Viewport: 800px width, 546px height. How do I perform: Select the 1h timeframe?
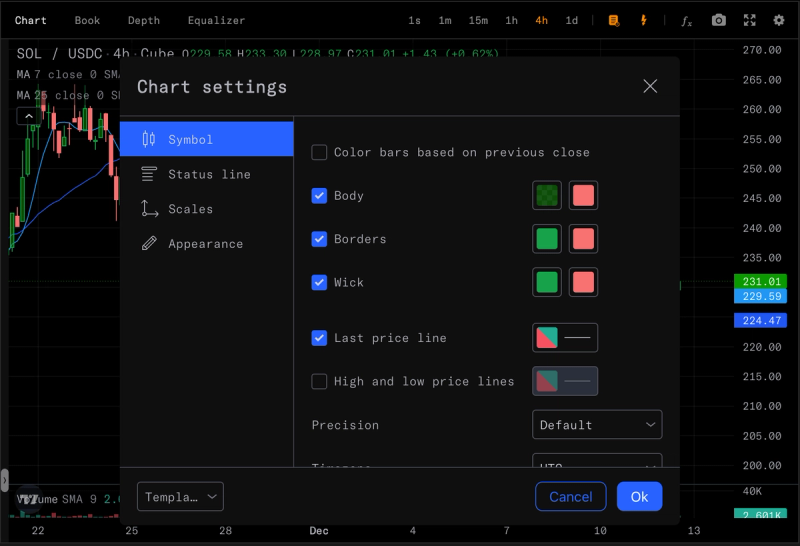tap(511, 20)
